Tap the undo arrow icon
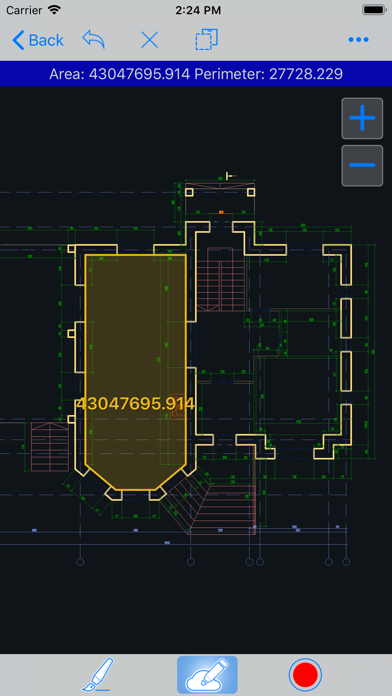 point(94,40)
